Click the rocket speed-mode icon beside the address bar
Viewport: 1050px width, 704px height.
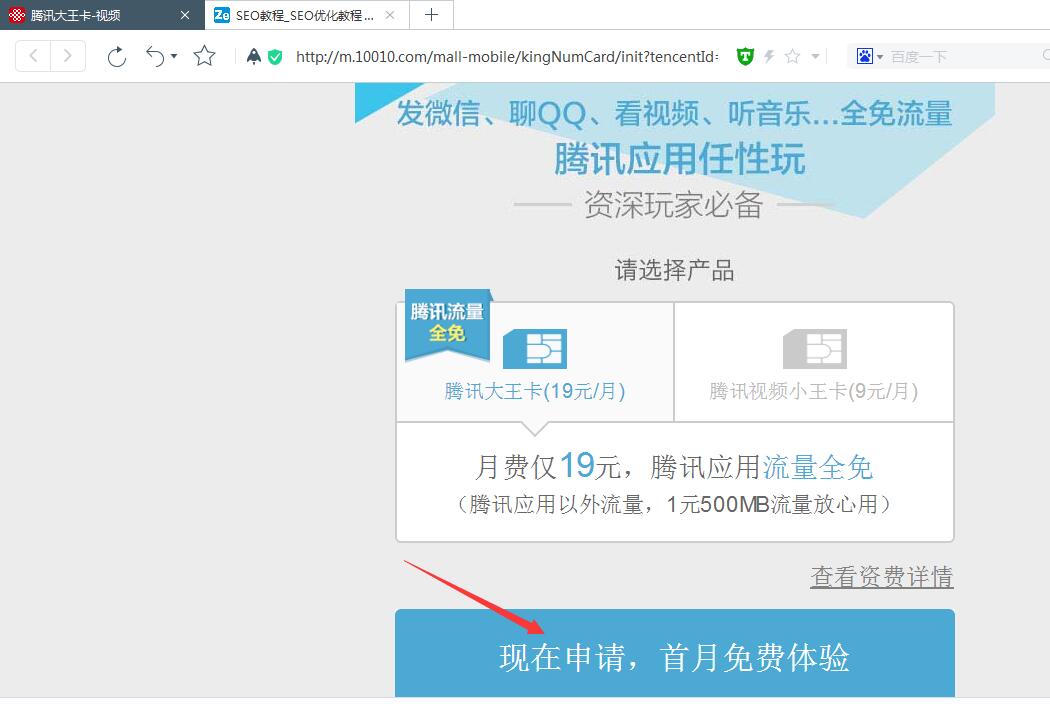(x=253, y=57)
